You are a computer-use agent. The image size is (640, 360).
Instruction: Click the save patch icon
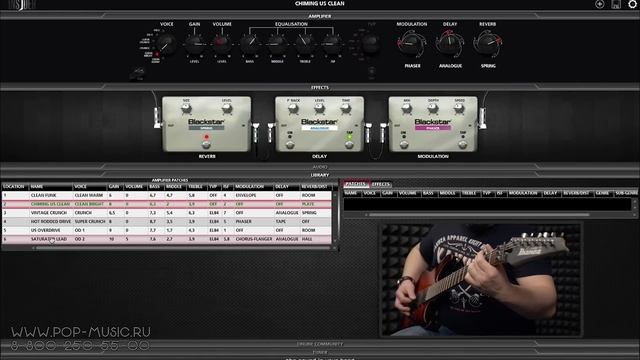coord(616,4)
